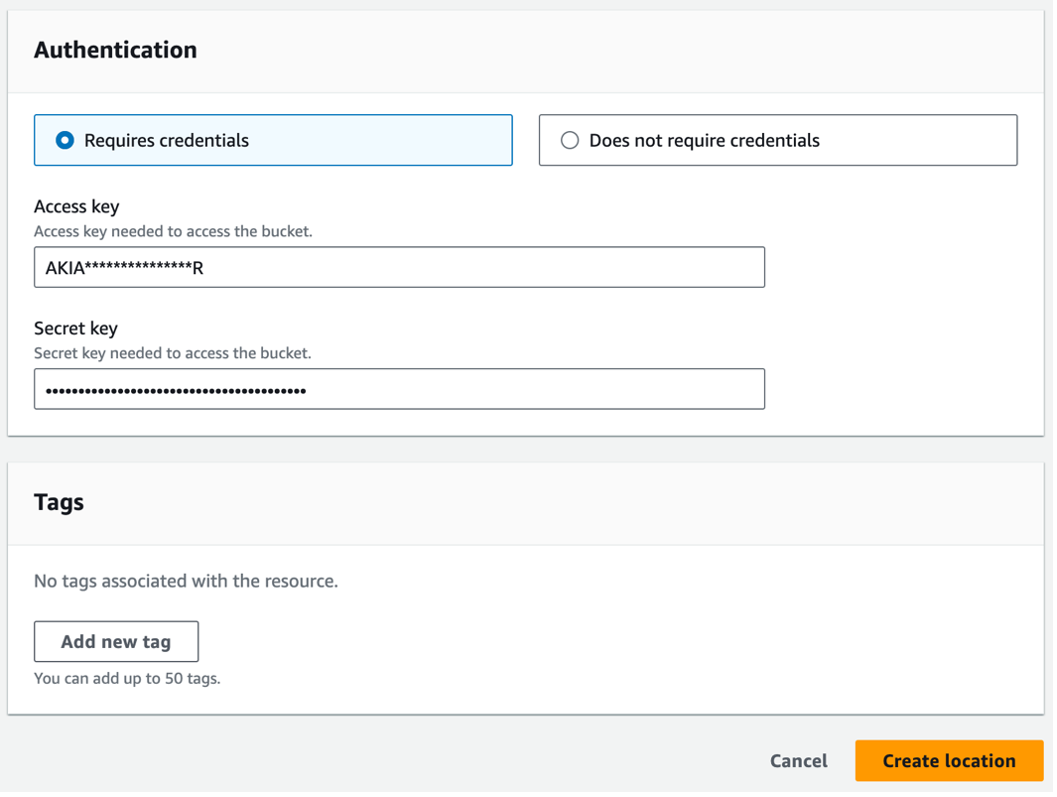Click the Does not require credentials card
Screen dimensions: 1057x797
tap(778, 140)
